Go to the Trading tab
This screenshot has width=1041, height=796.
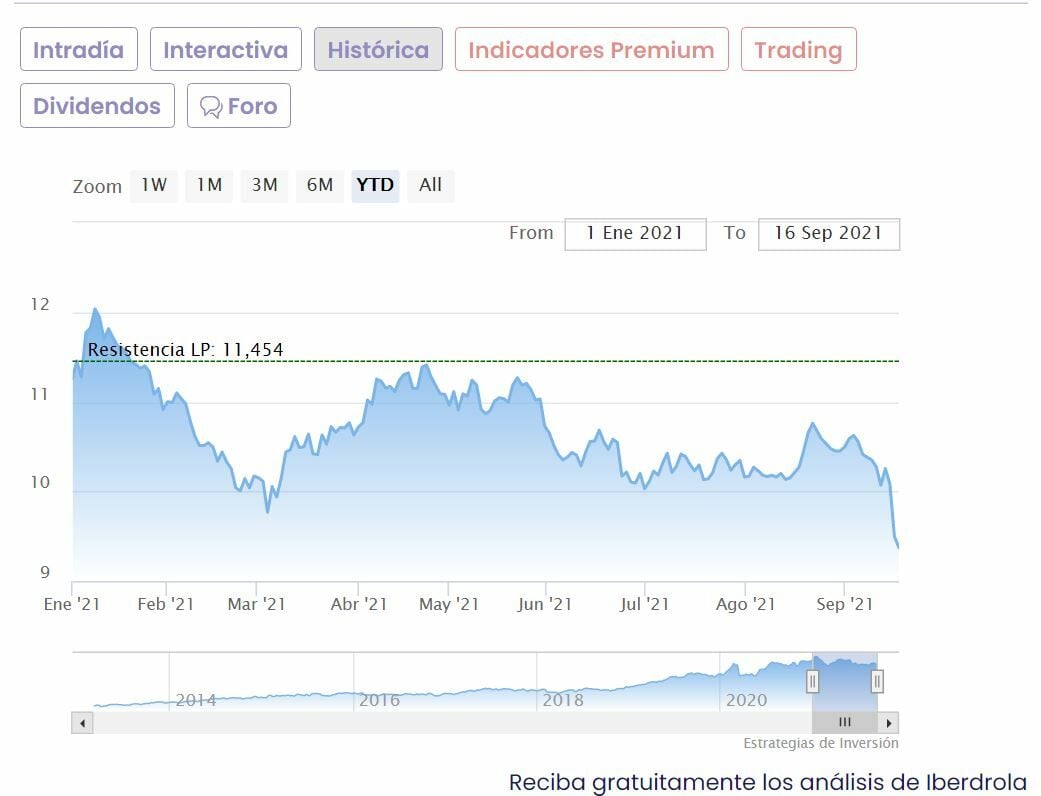point(798,50)
